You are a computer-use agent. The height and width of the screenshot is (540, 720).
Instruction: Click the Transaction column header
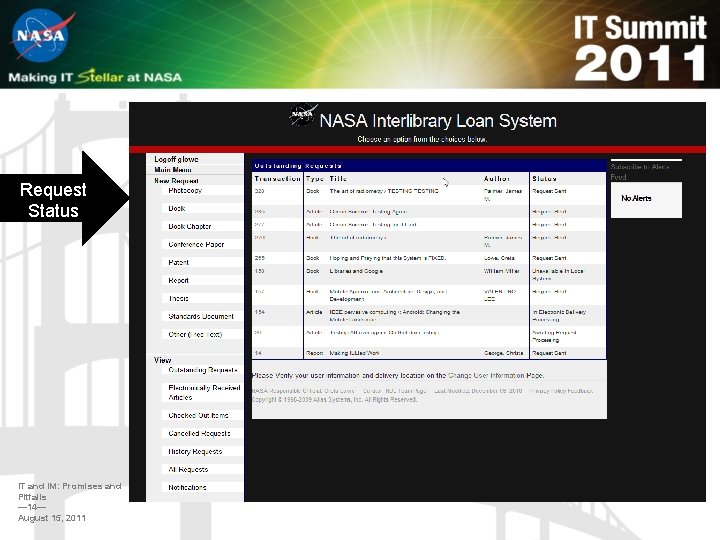tap(277, 179)
